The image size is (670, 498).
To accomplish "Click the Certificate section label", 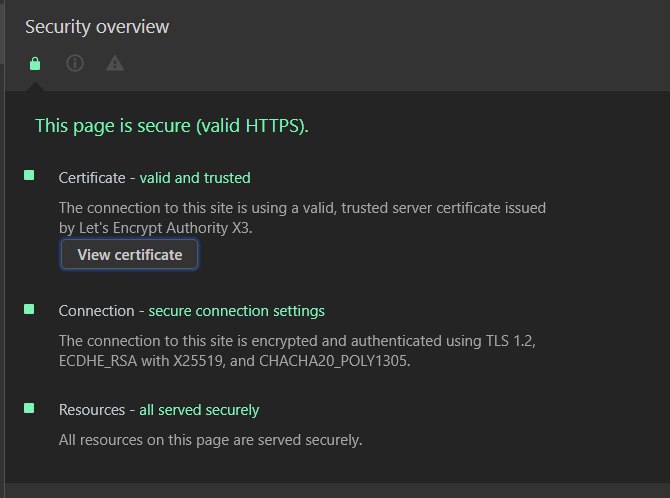I will coord(92,178).
